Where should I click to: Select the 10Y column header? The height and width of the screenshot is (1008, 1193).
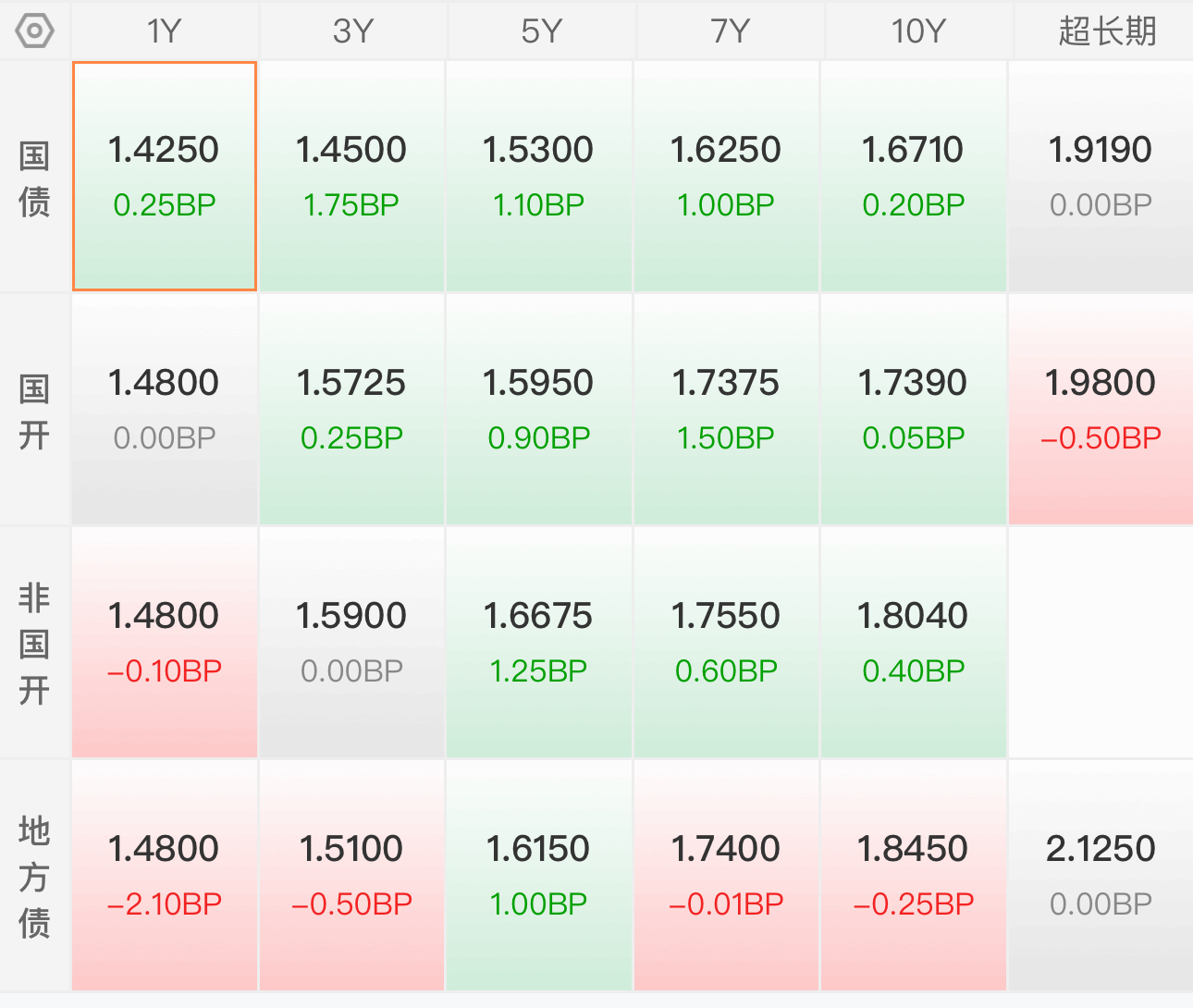point(918,31)
